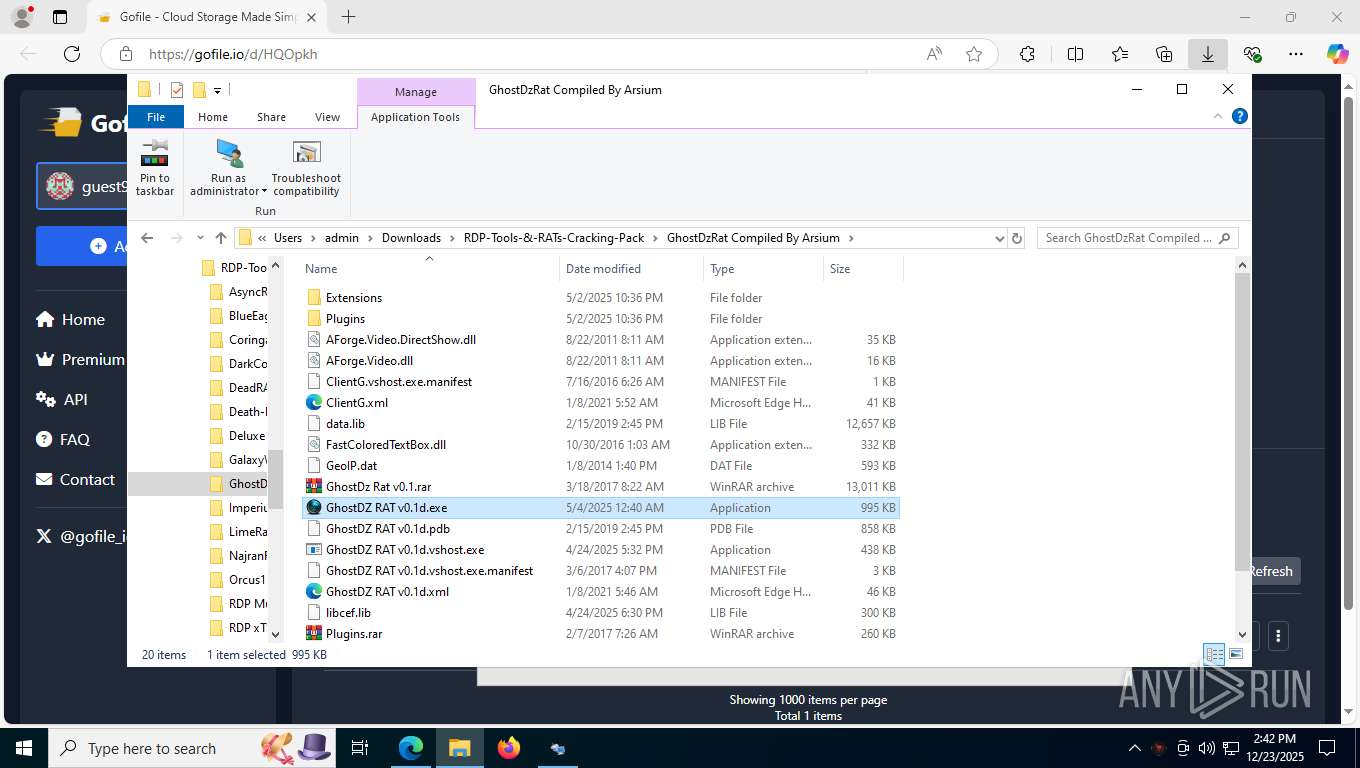Add Gofile page to favorites star
The width and height of the screenshot is (1360, 768).
point(974,54)
